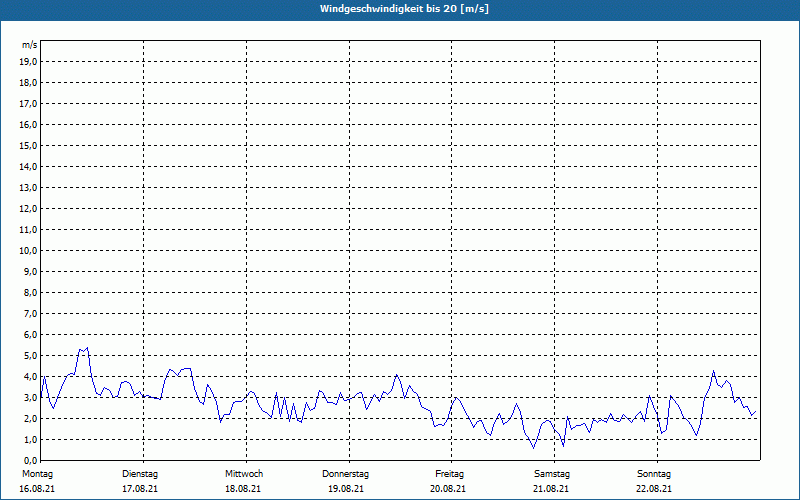Click the 8,0 axis label

pyautogui.click(x=30, y=292)
